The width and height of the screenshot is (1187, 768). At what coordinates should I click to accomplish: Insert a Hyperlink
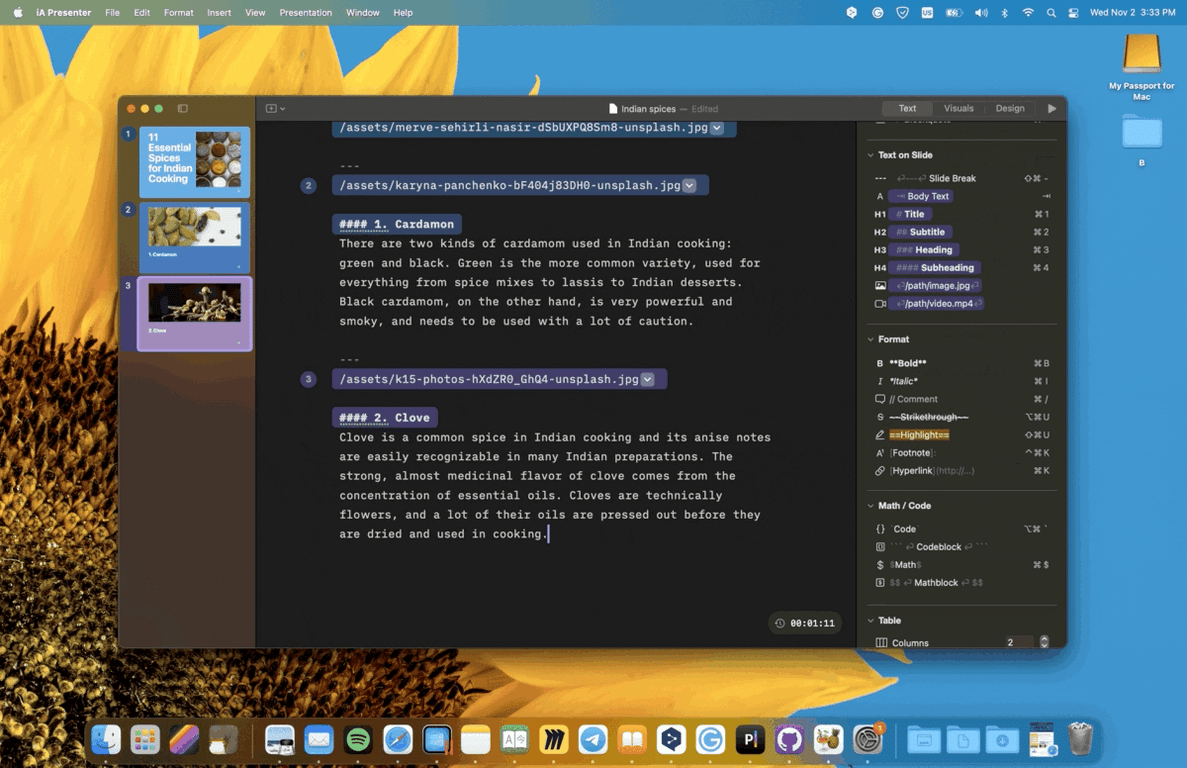click(961, 471)
